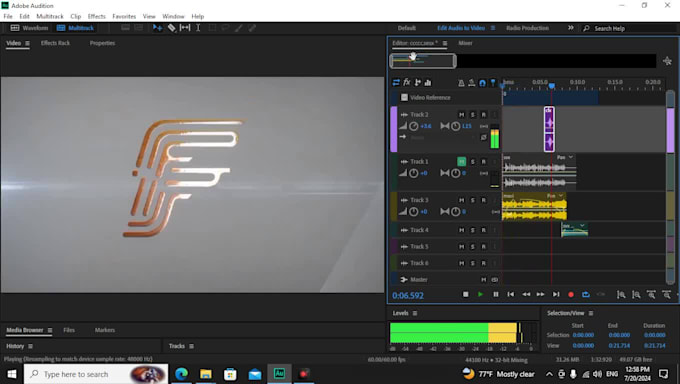Screen dimensions: 680x384
Task: Open Media Browser panel menu
Action: tap(50, 330)
